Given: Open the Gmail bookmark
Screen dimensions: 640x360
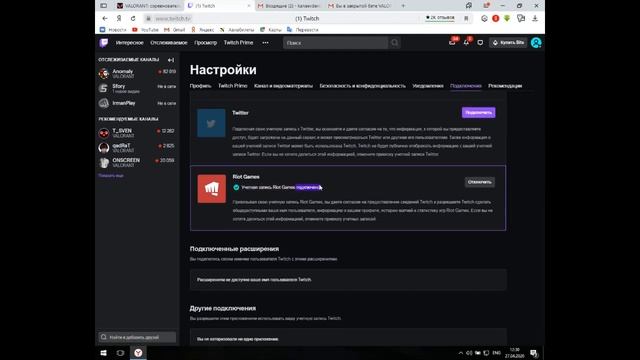Looking at the screenshot, I should pos(175,30).
